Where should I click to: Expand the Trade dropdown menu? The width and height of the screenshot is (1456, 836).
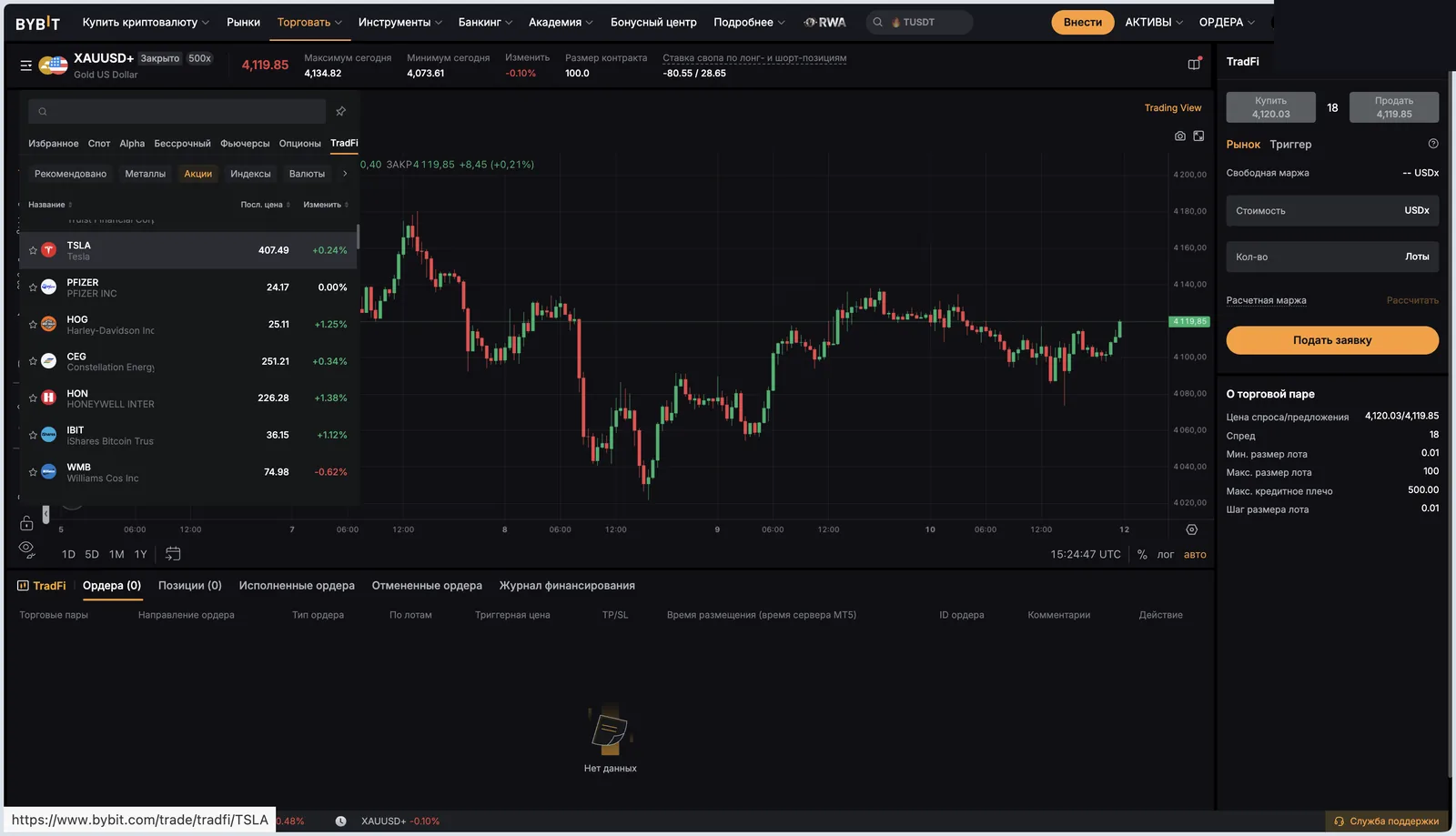[309, 23]
